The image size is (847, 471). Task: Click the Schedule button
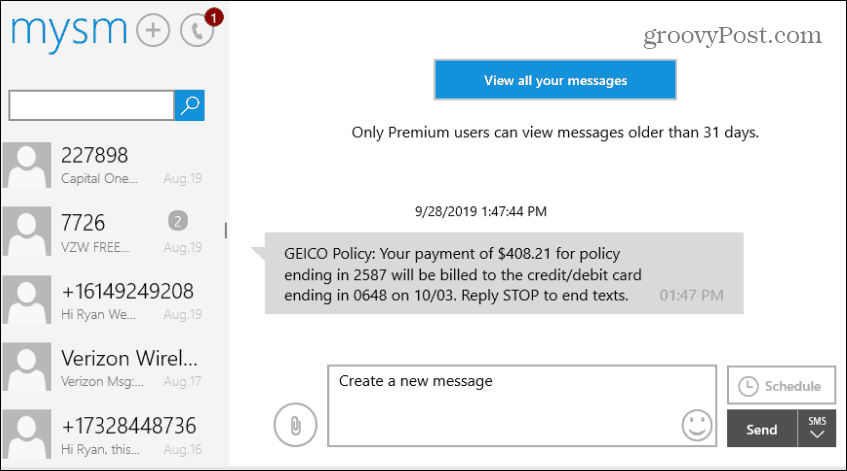(x=781, y=385)
